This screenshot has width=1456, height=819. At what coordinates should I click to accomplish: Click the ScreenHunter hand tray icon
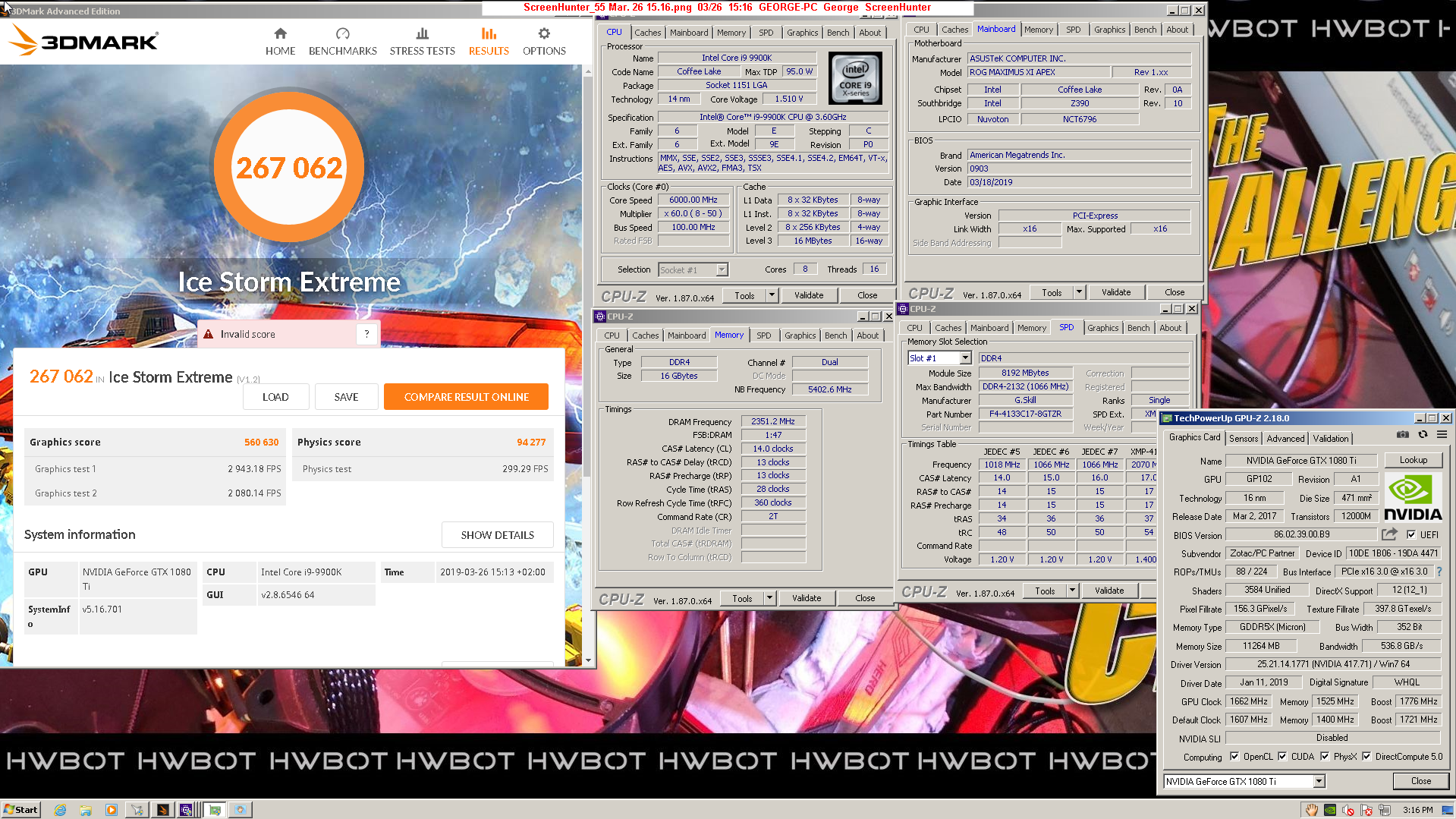tap(1312, 810)
